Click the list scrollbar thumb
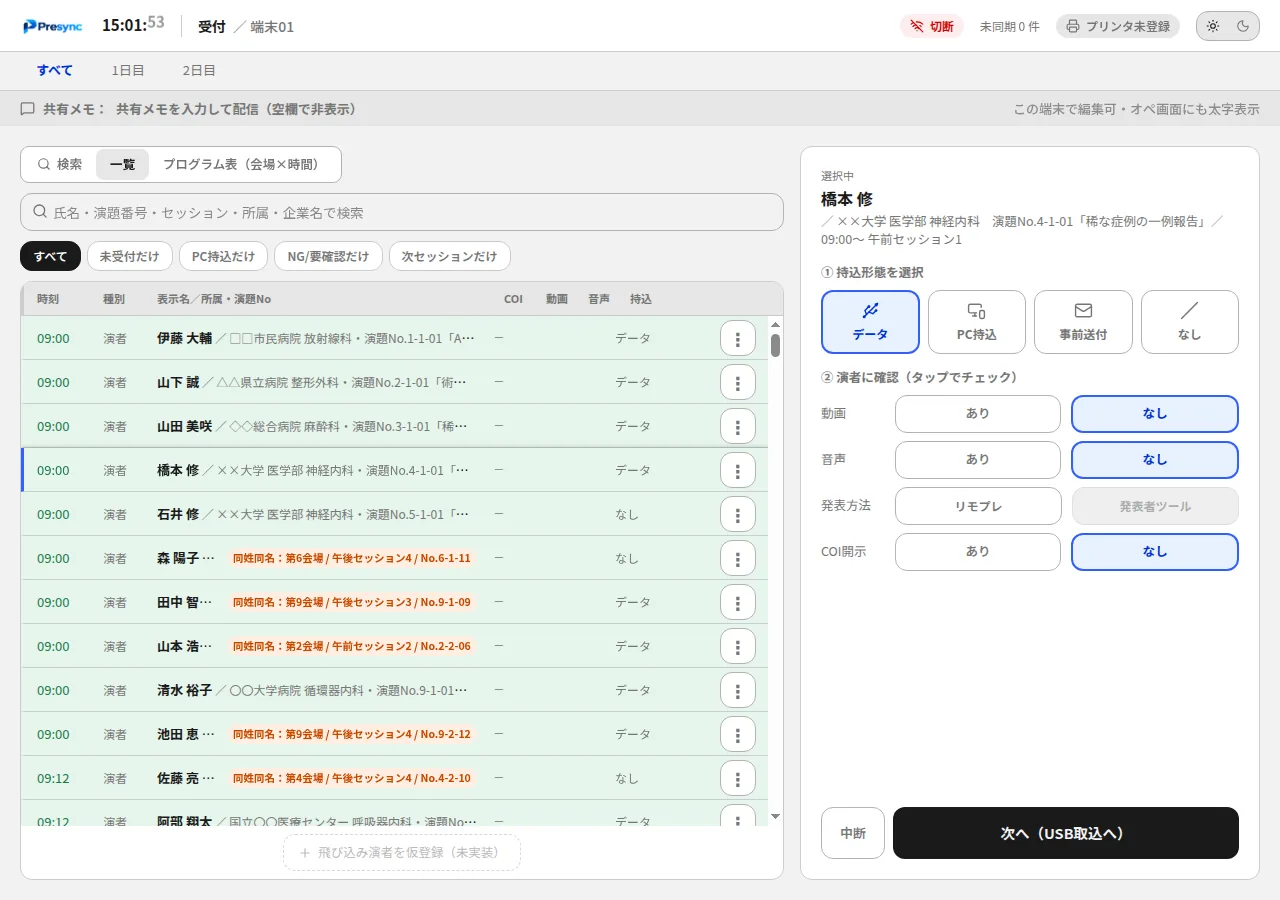The height and width of the screenshot is (900, 1280). [x=775, y=346]
